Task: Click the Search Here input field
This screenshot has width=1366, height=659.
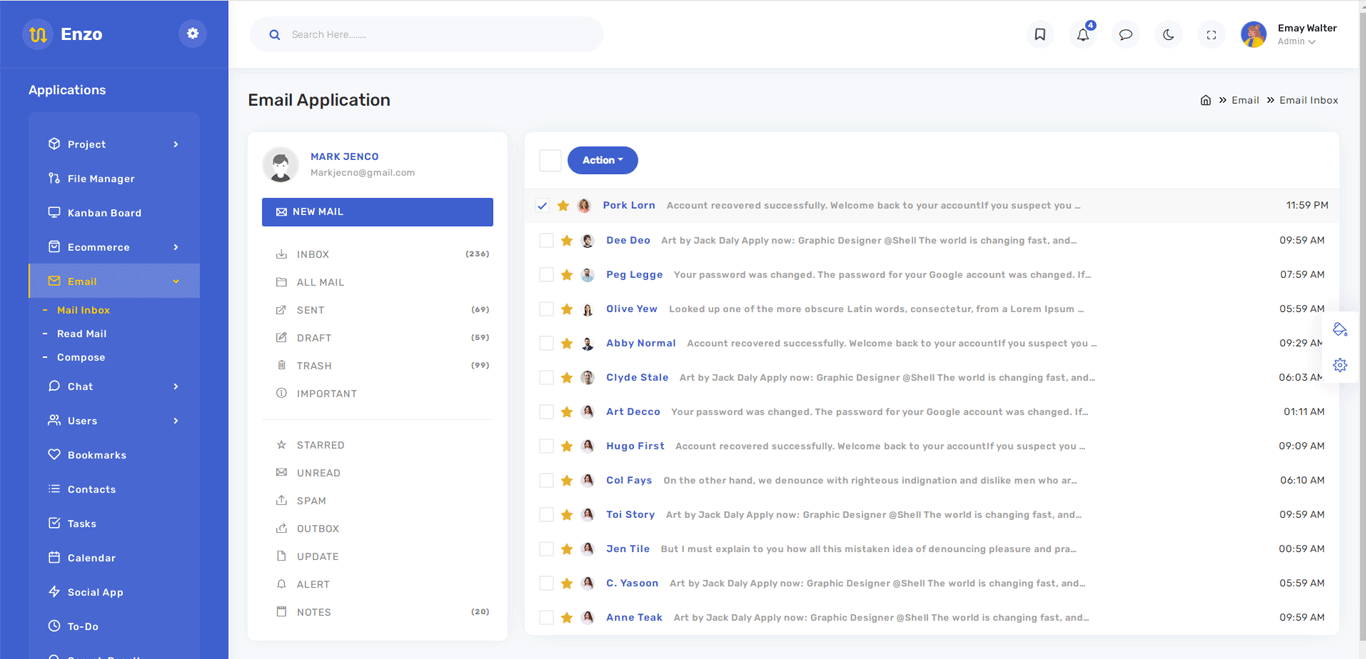Action: coord(430,35)
